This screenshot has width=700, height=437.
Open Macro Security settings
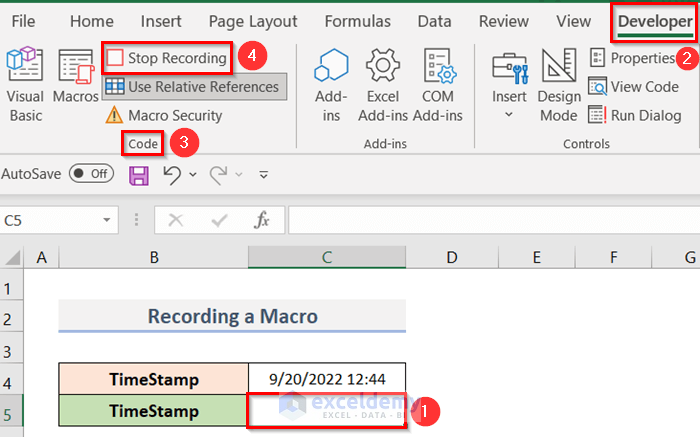point(164,116)
